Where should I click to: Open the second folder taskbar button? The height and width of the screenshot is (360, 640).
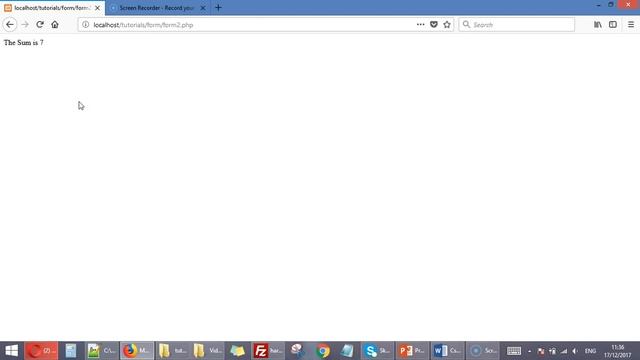pos(207,351)
